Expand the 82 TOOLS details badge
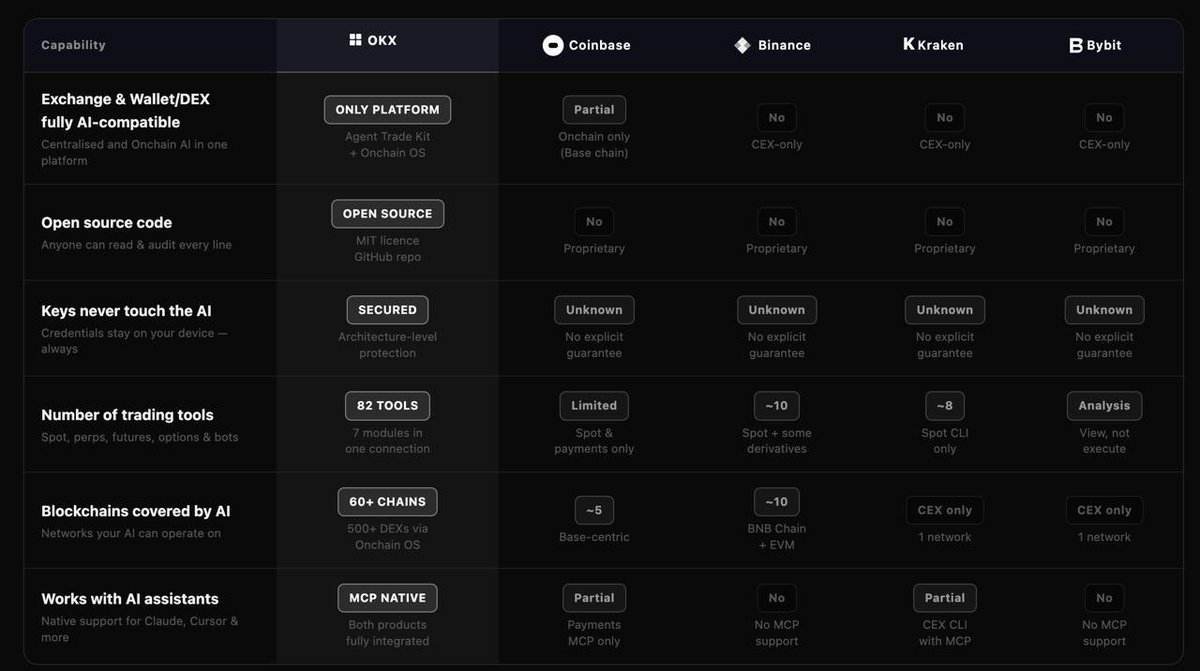The width and height of the screenshot is (1200, 671). [x=387, y=405]
